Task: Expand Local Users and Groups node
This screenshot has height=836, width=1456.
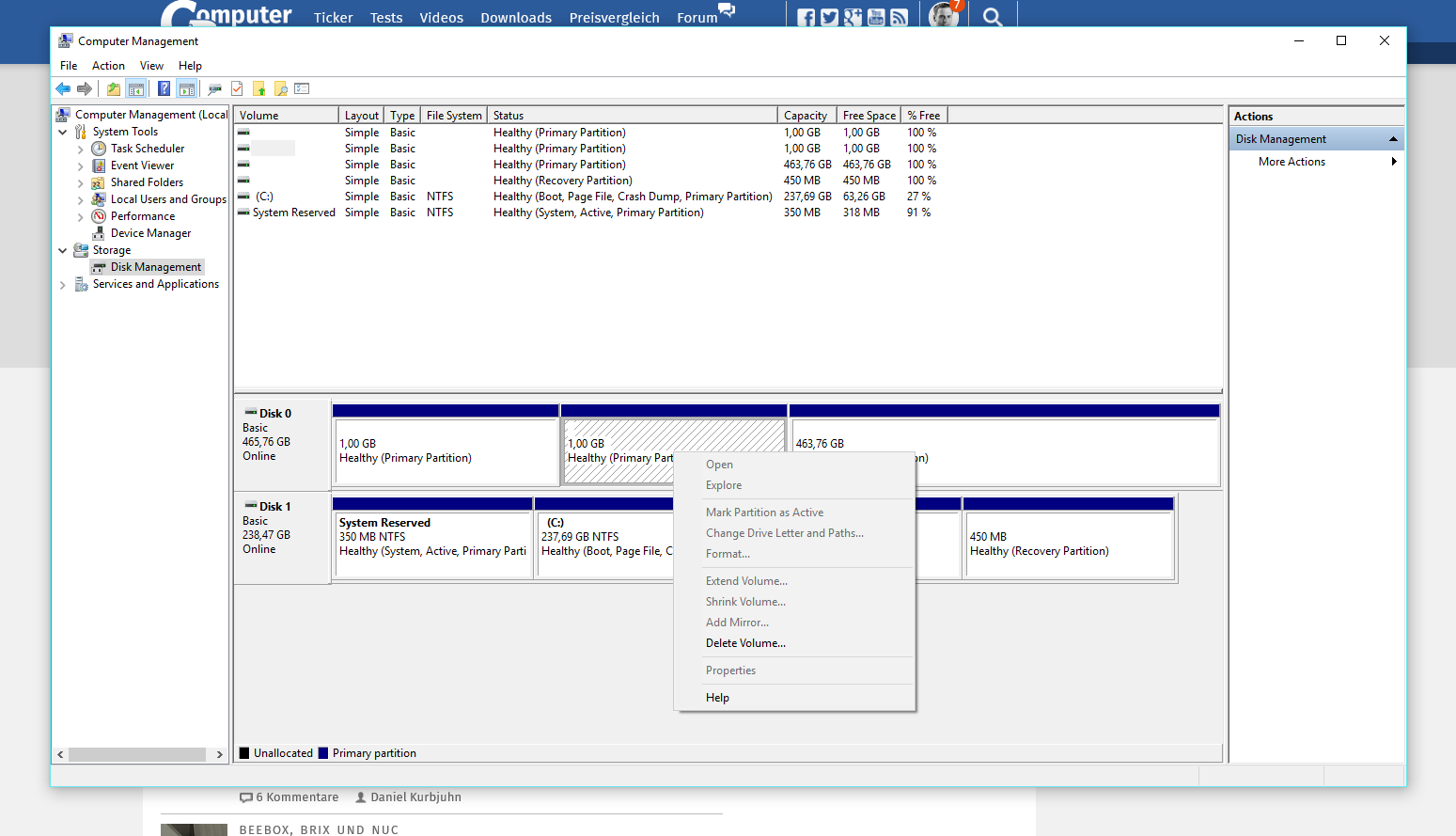Action: [80, 199]
